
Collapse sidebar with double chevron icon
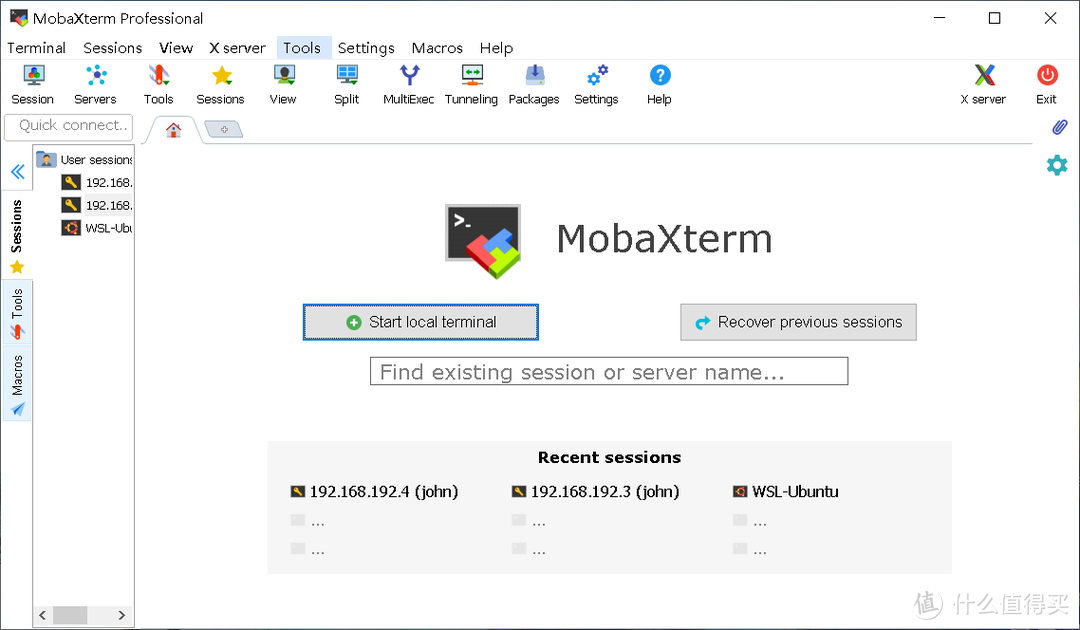(18, 171)
